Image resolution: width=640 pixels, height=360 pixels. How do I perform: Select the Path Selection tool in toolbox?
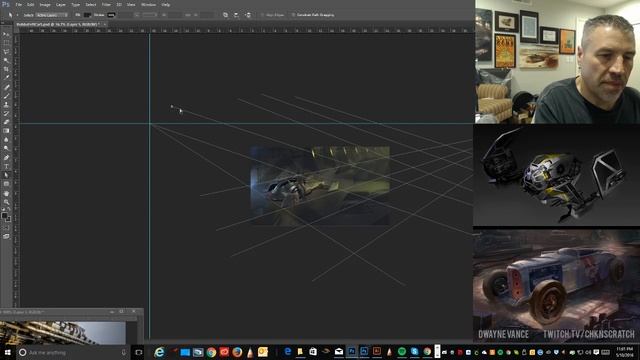[x=6, y=175]
